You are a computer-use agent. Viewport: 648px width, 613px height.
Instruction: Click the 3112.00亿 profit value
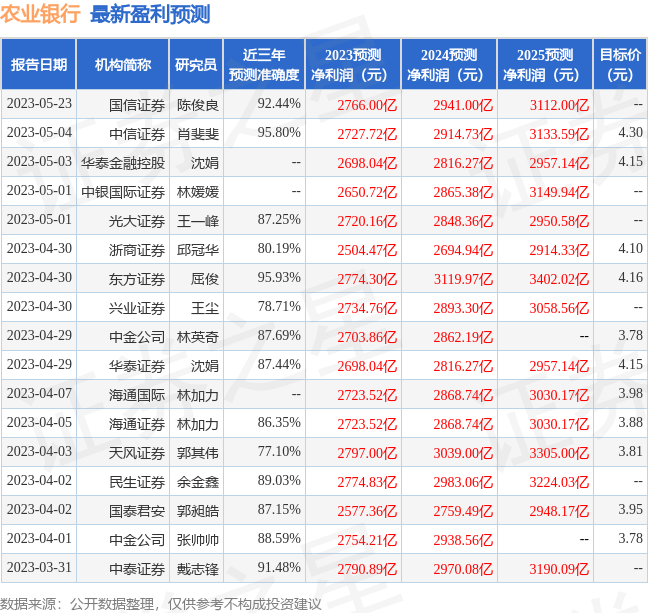click(559, 105)
